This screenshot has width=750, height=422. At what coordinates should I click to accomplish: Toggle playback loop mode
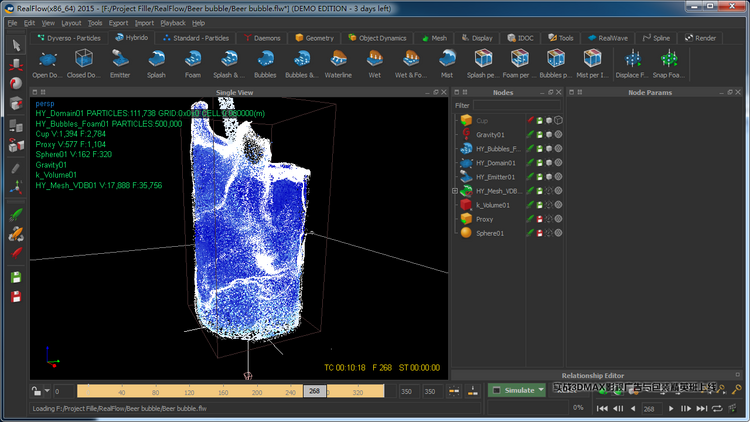pyautogui.click(x=717, y=408)
